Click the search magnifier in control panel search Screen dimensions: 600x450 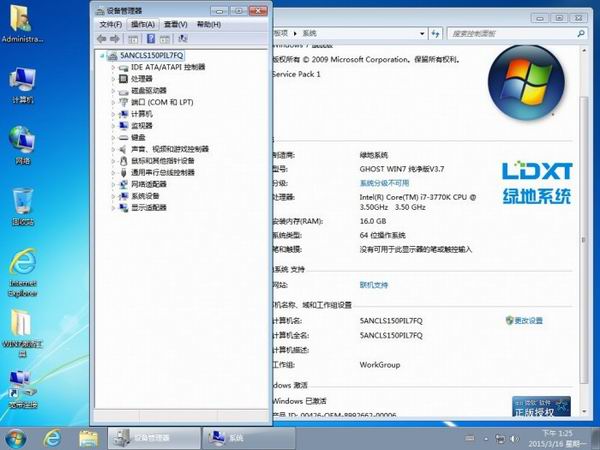tap(580, 34)
